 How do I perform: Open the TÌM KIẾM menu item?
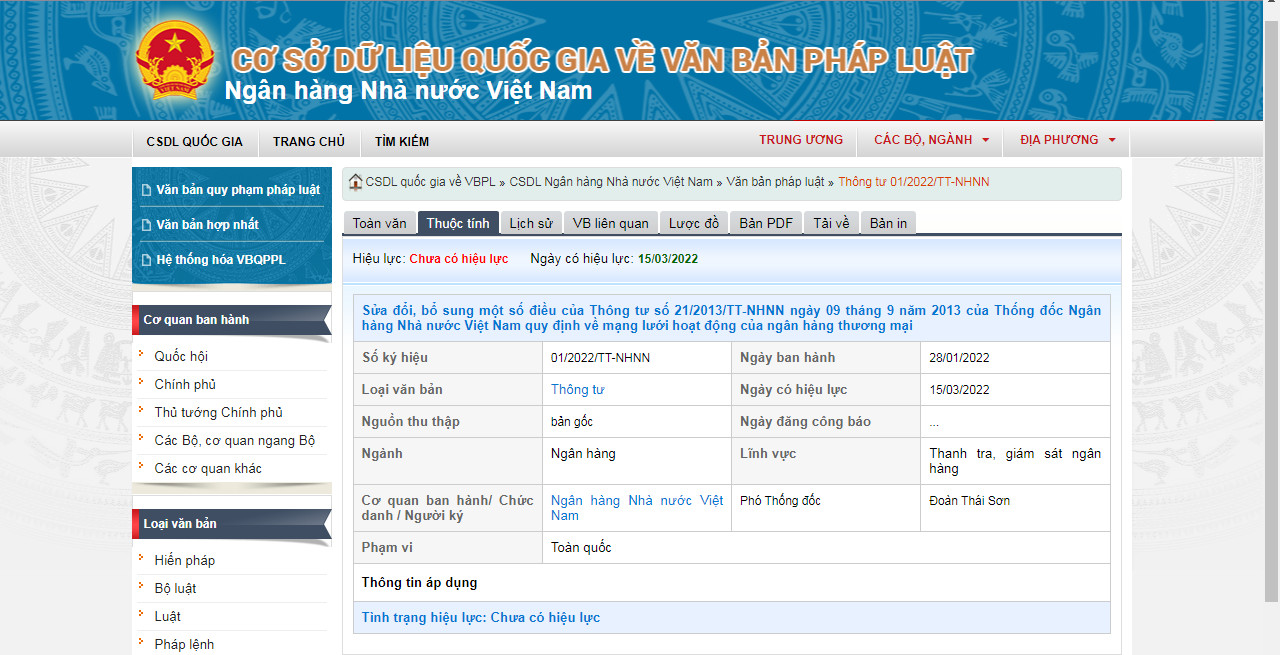(402, 142)
